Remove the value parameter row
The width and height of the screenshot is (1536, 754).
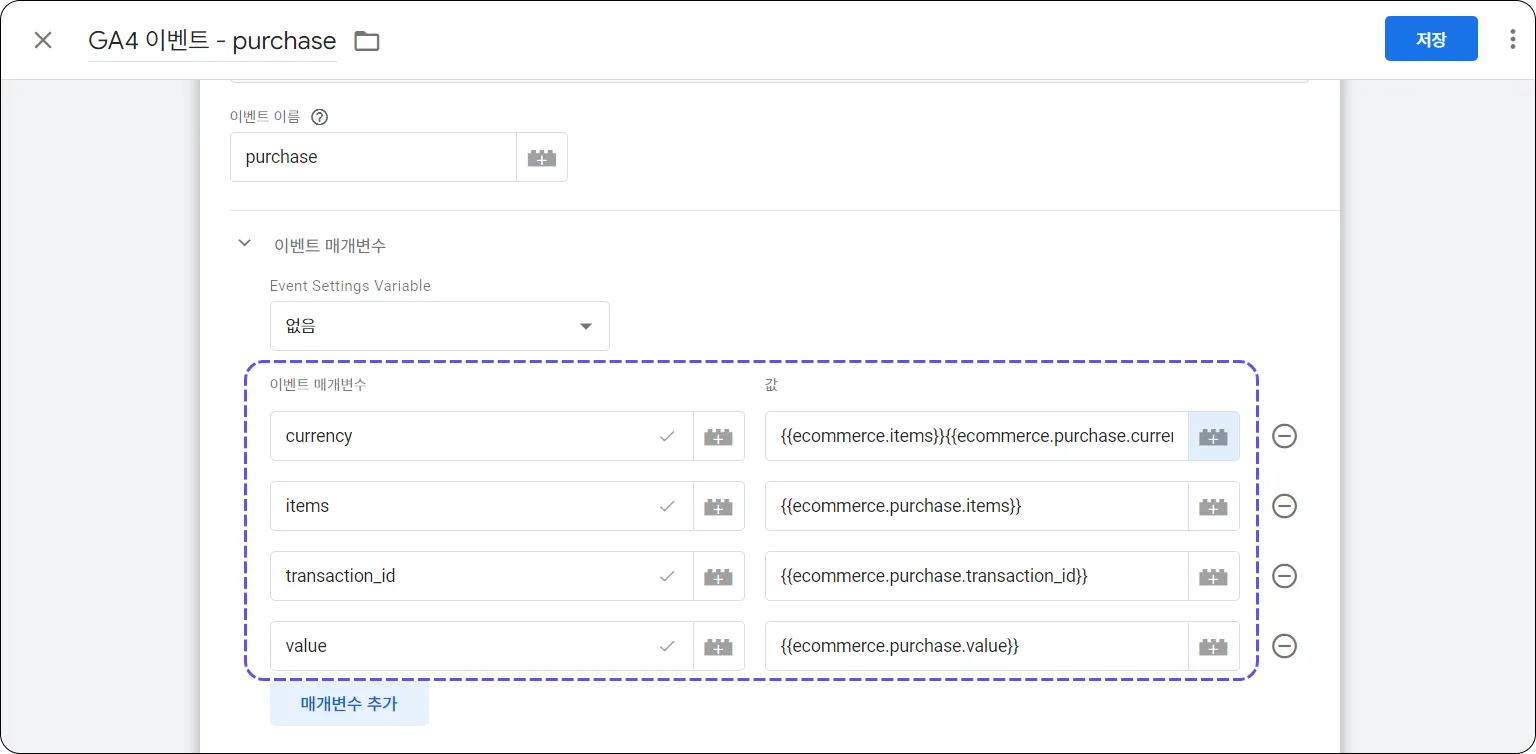pyautogui.click(x=1284, y=646)
